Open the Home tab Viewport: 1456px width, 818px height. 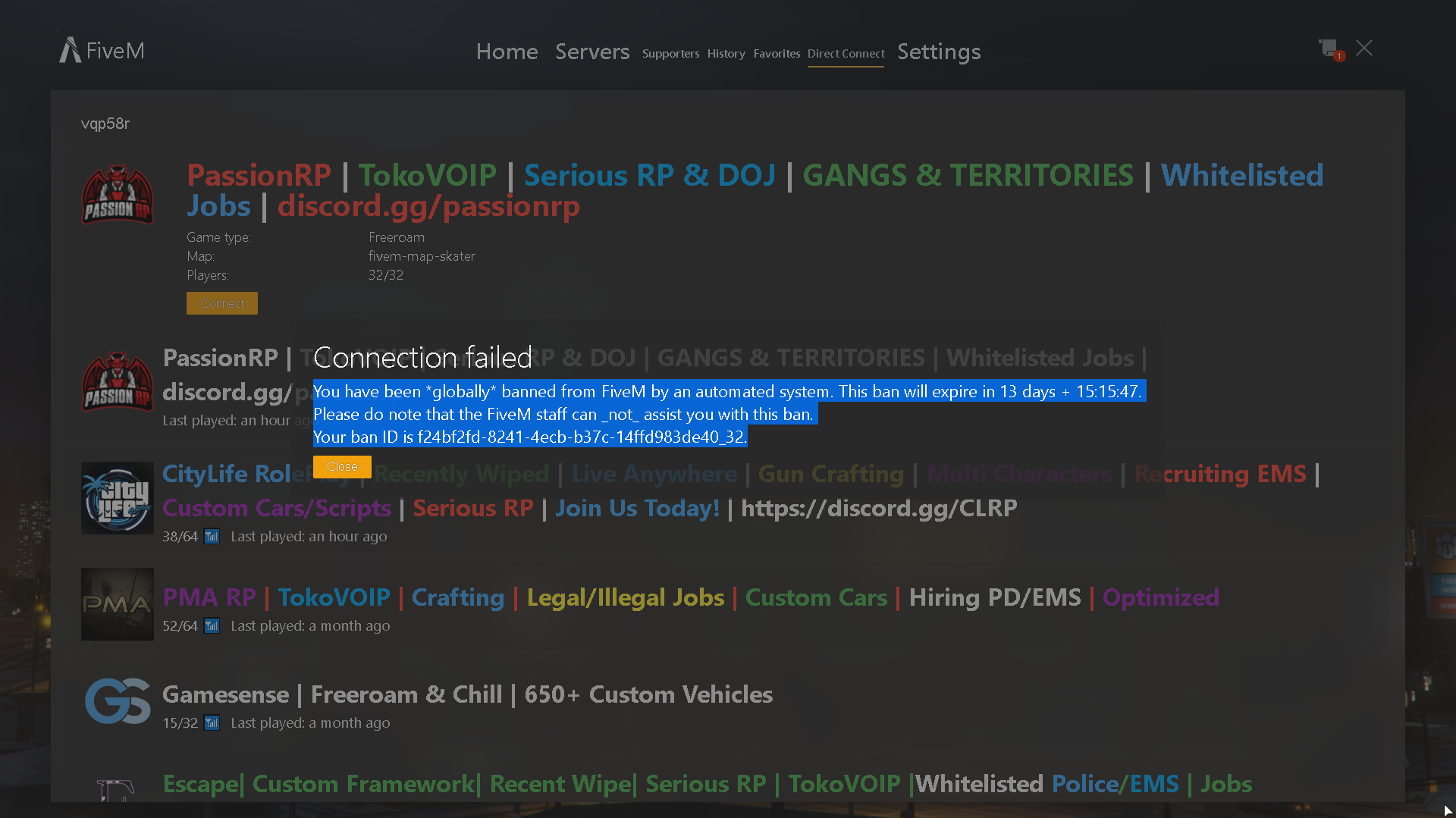507,52
